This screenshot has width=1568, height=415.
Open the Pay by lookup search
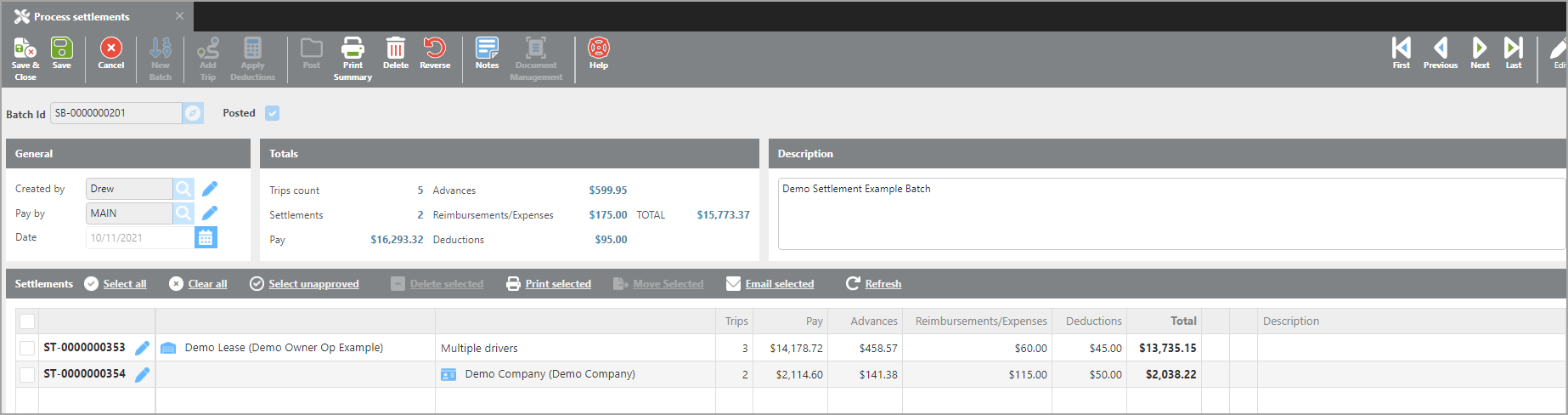183,213
